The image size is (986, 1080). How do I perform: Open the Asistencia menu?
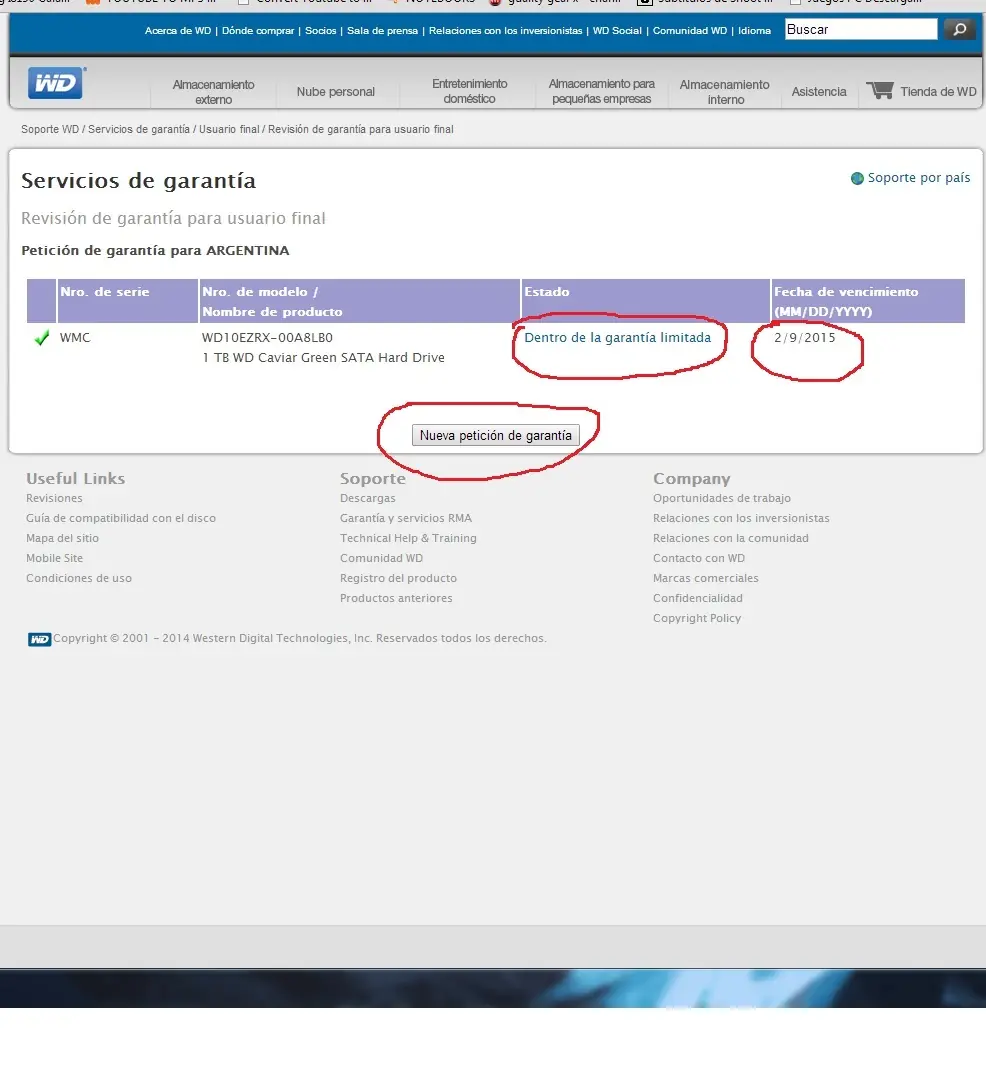point(819,92)
